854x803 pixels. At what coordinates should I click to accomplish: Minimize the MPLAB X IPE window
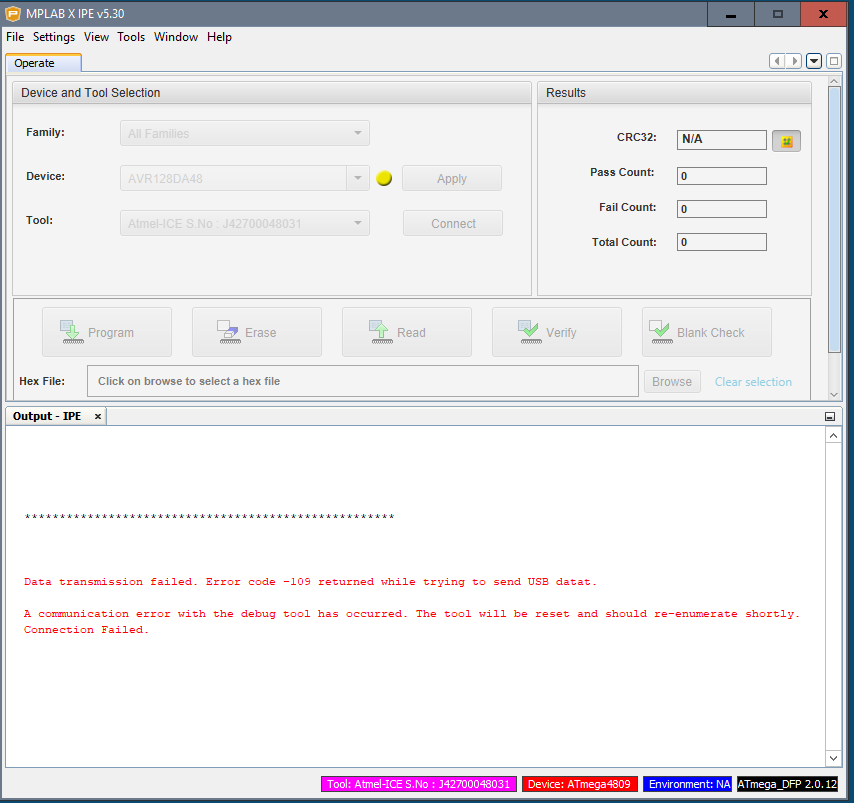(x=731, y=14)
